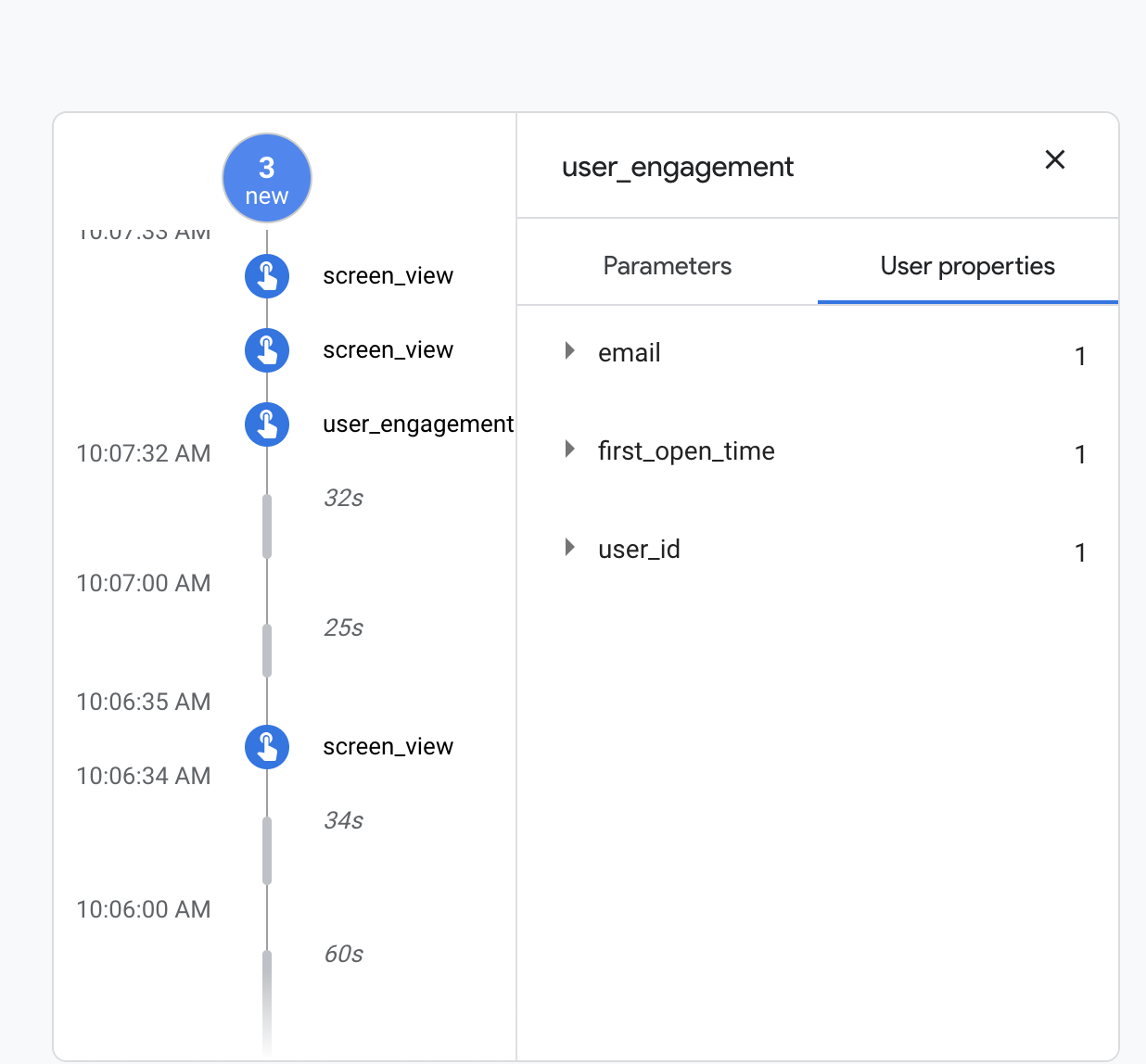Select the user_engagement event icon in timeline
1146x1064 pixels.
tap(267, 424)
